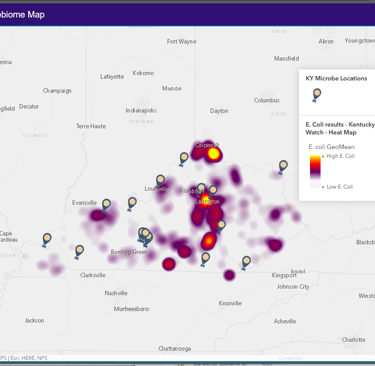Click the Bowling Green city label

(129, 252)
